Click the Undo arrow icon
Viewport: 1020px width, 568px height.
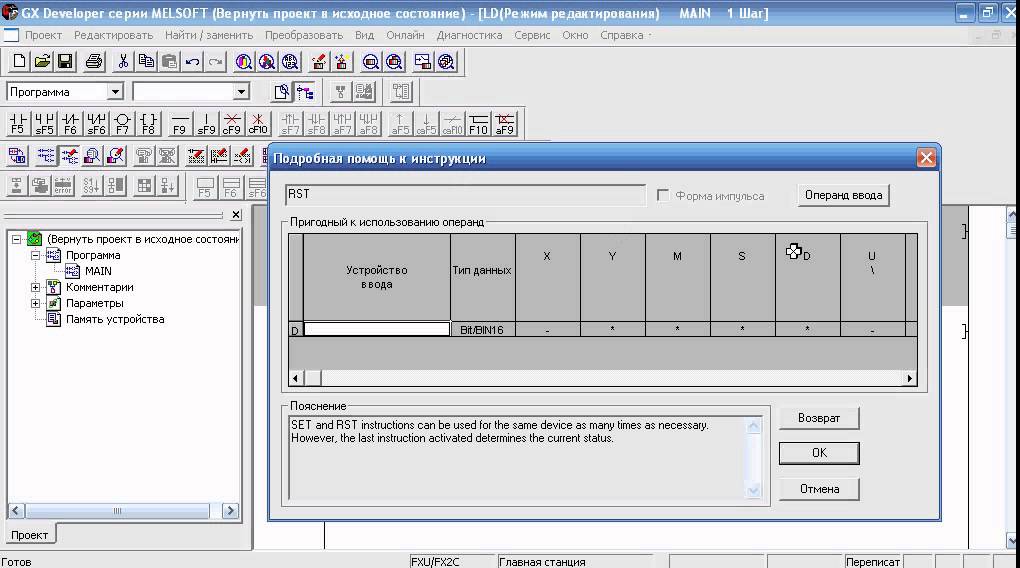tap(193, 62)
